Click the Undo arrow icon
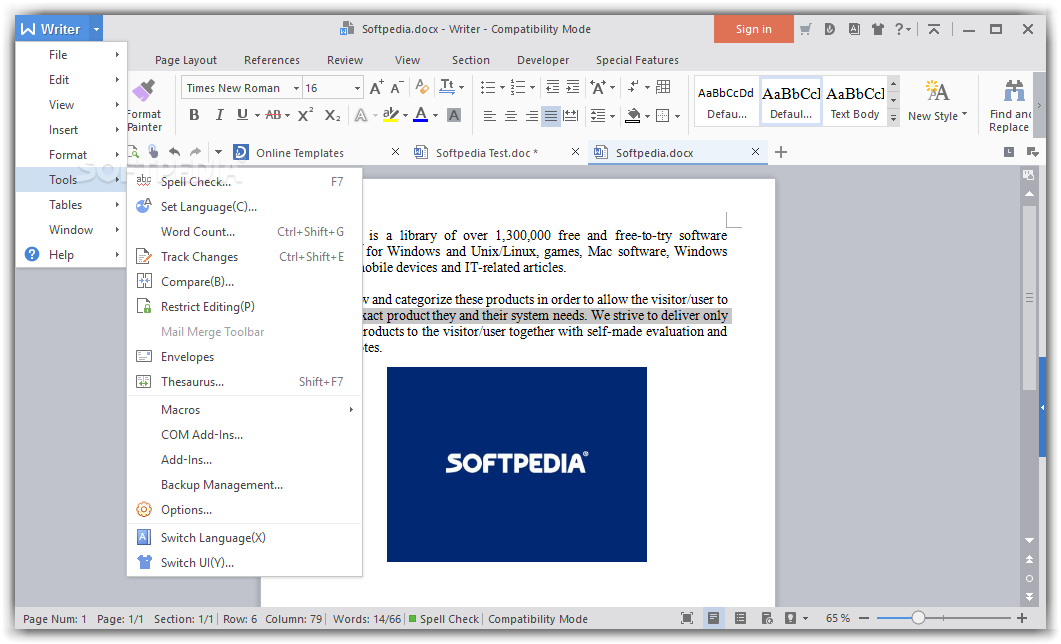Screen dimensions: 1061x644 (175, 152)
